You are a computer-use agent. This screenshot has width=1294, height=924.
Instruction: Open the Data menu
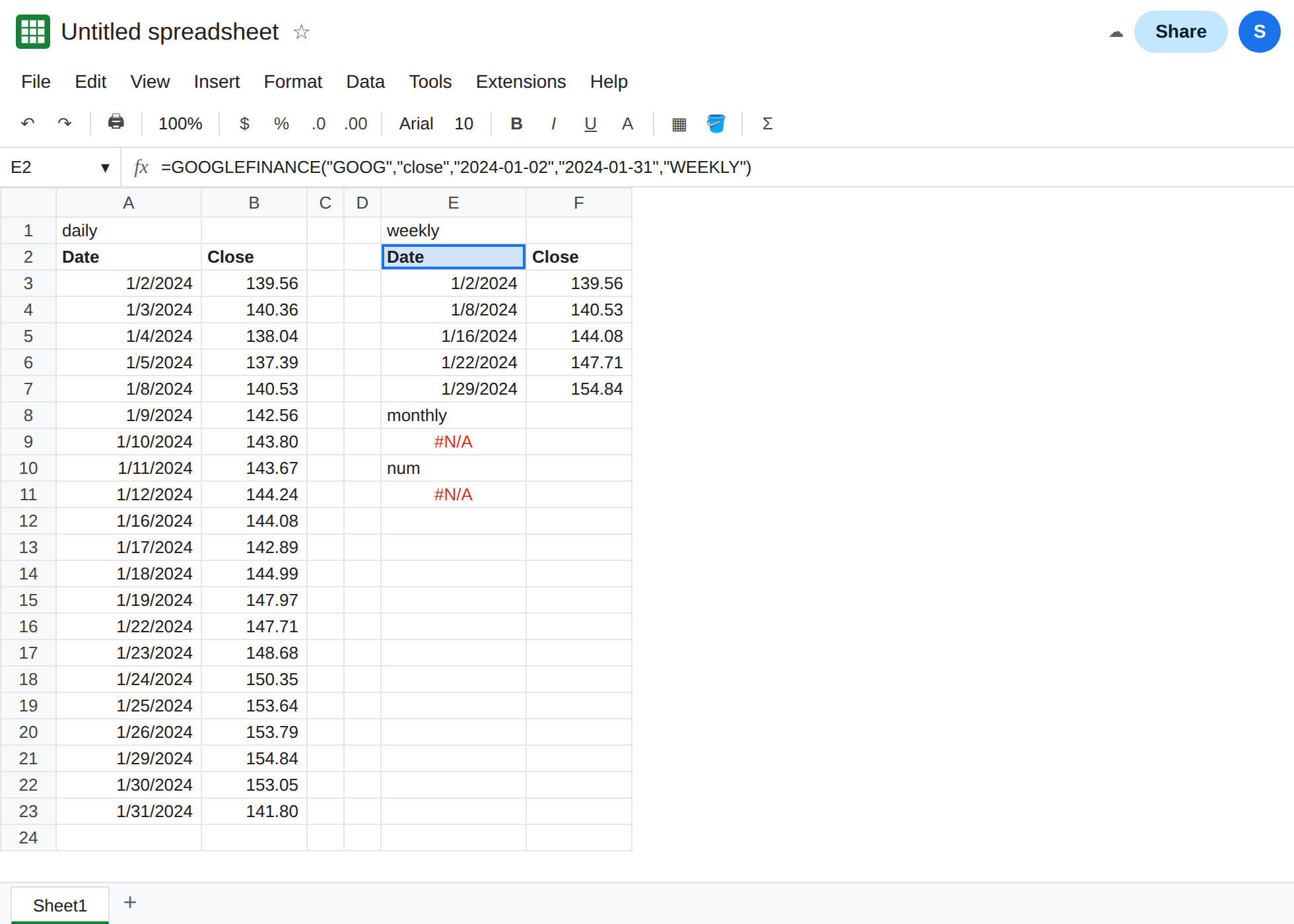tap(365, 81)
